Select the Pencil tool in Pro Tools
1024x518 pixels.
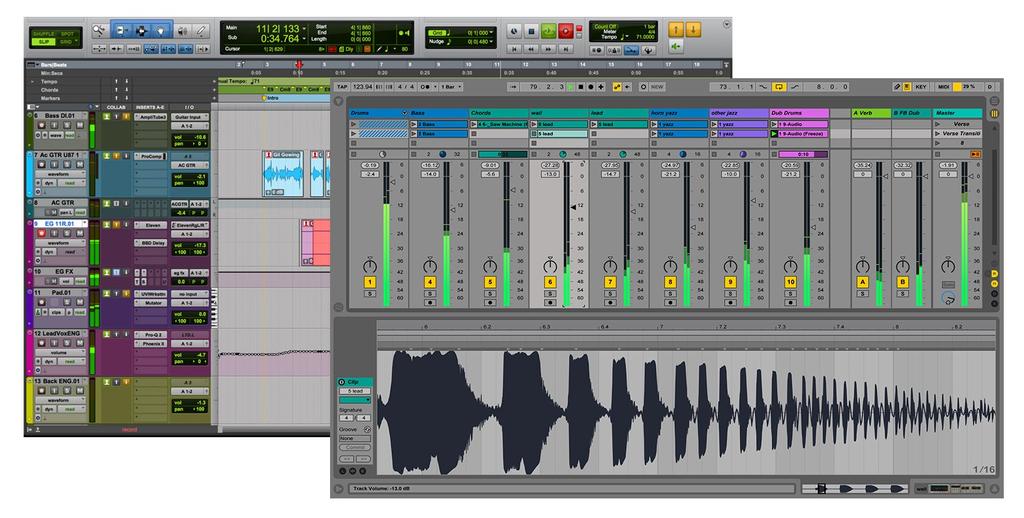pyautogui.click(x=201, y=31)
